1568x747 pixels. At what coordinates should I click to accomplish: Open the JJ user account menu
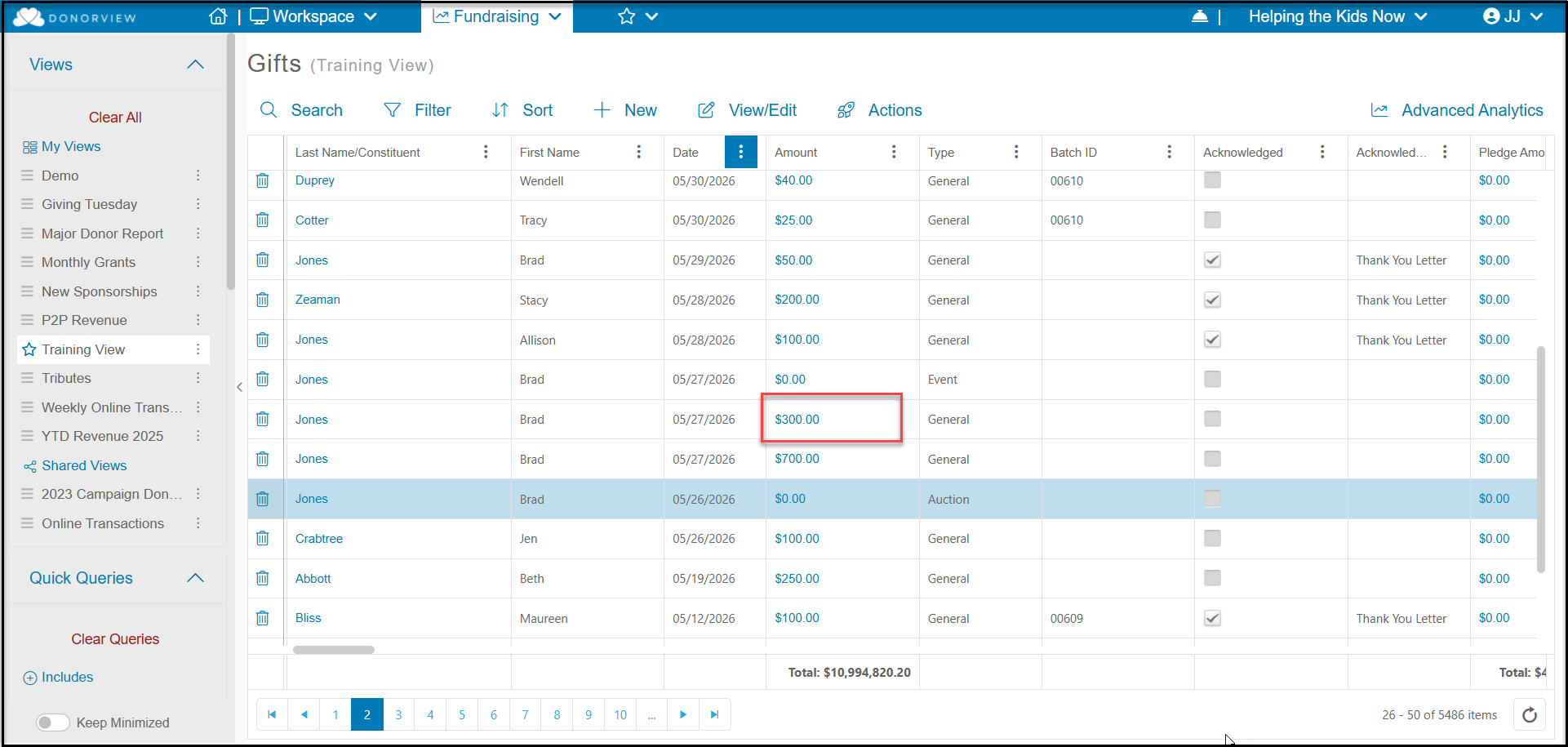1512,16
